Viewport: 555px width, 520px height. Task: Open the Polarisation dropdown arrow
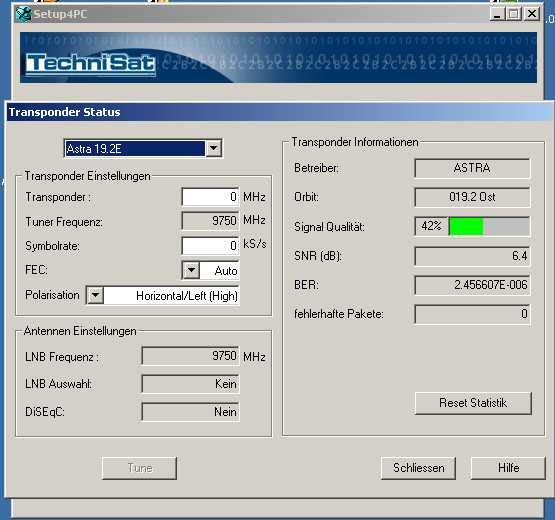[x=96, y=295]
